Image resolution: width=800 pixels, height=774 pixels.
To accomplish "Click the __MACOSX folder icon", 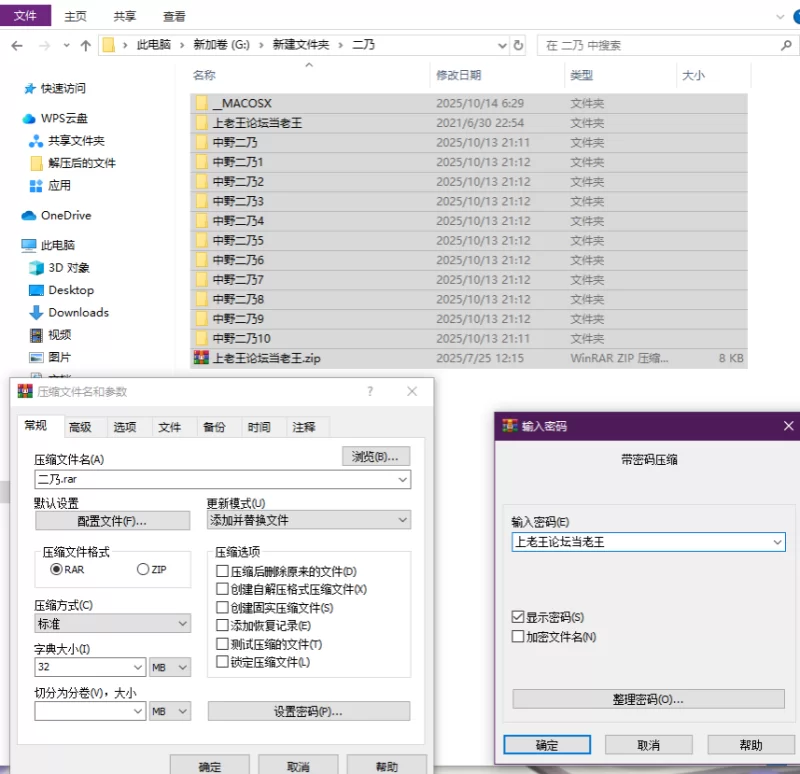I will [x=201, y=103].
